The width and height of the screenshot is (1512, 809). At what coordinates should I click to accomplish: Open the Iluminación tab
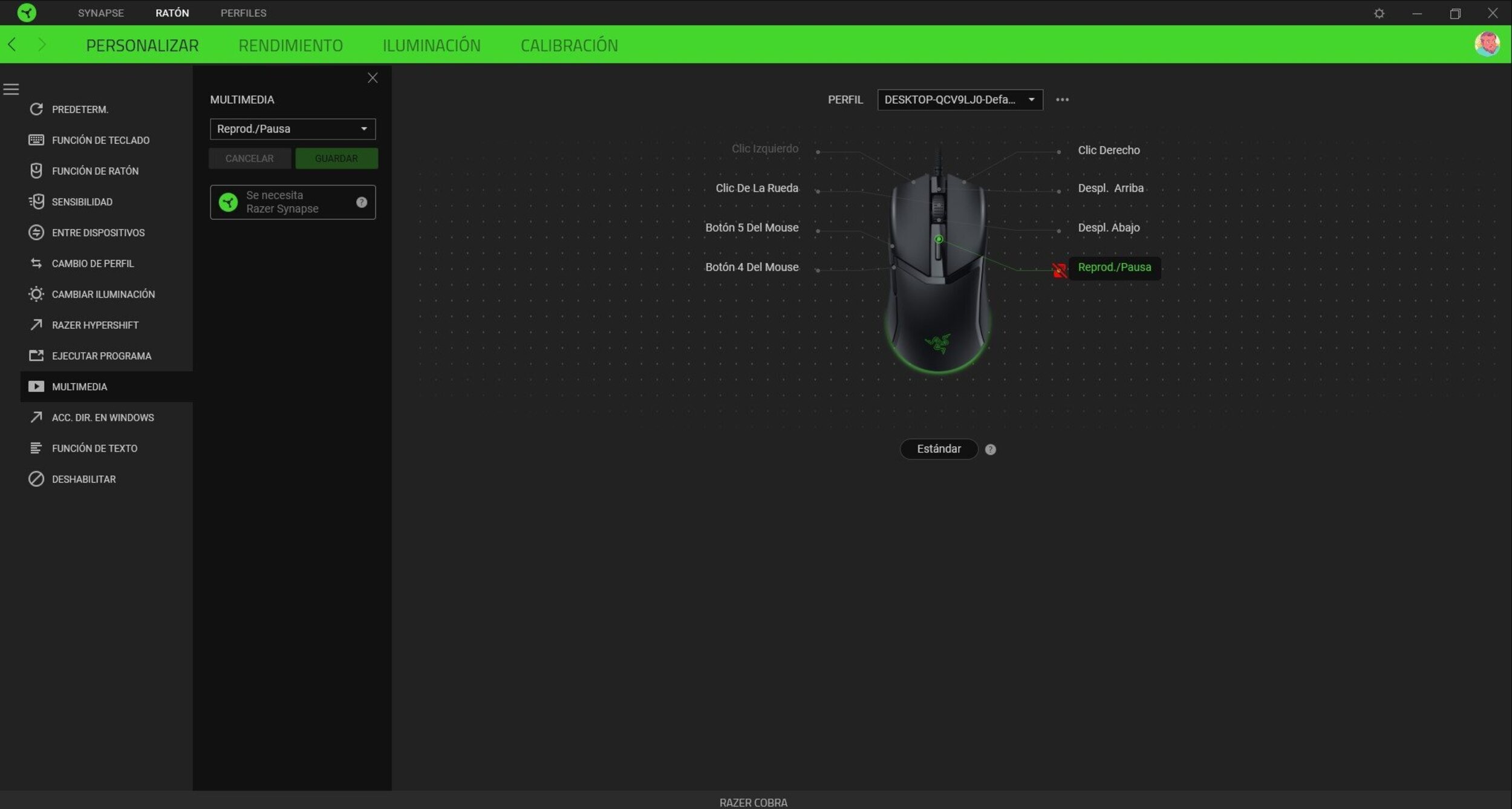point(431,45)
